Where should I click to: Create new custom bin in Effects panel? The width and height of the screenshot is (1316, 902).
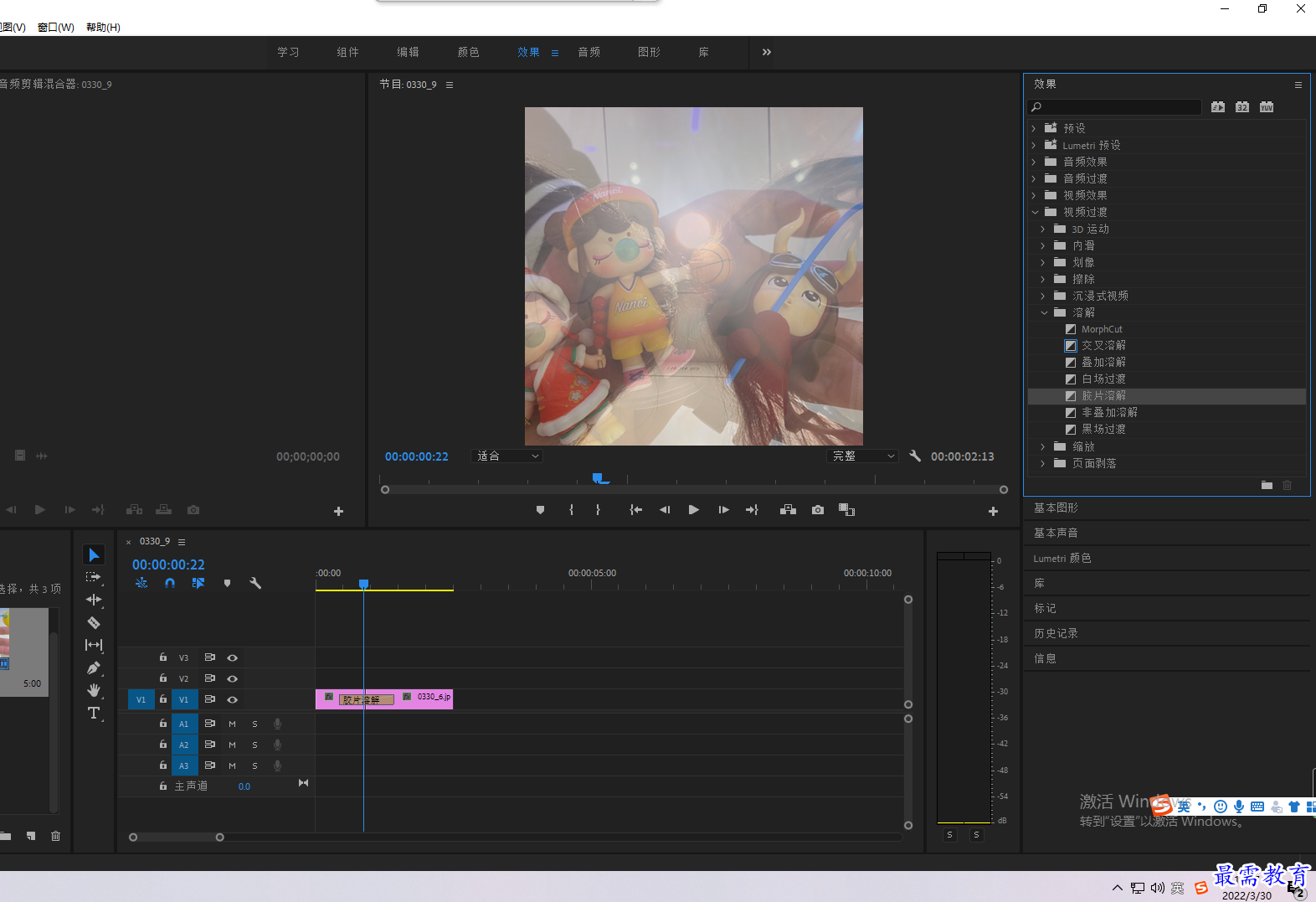tap(1267, 485)
